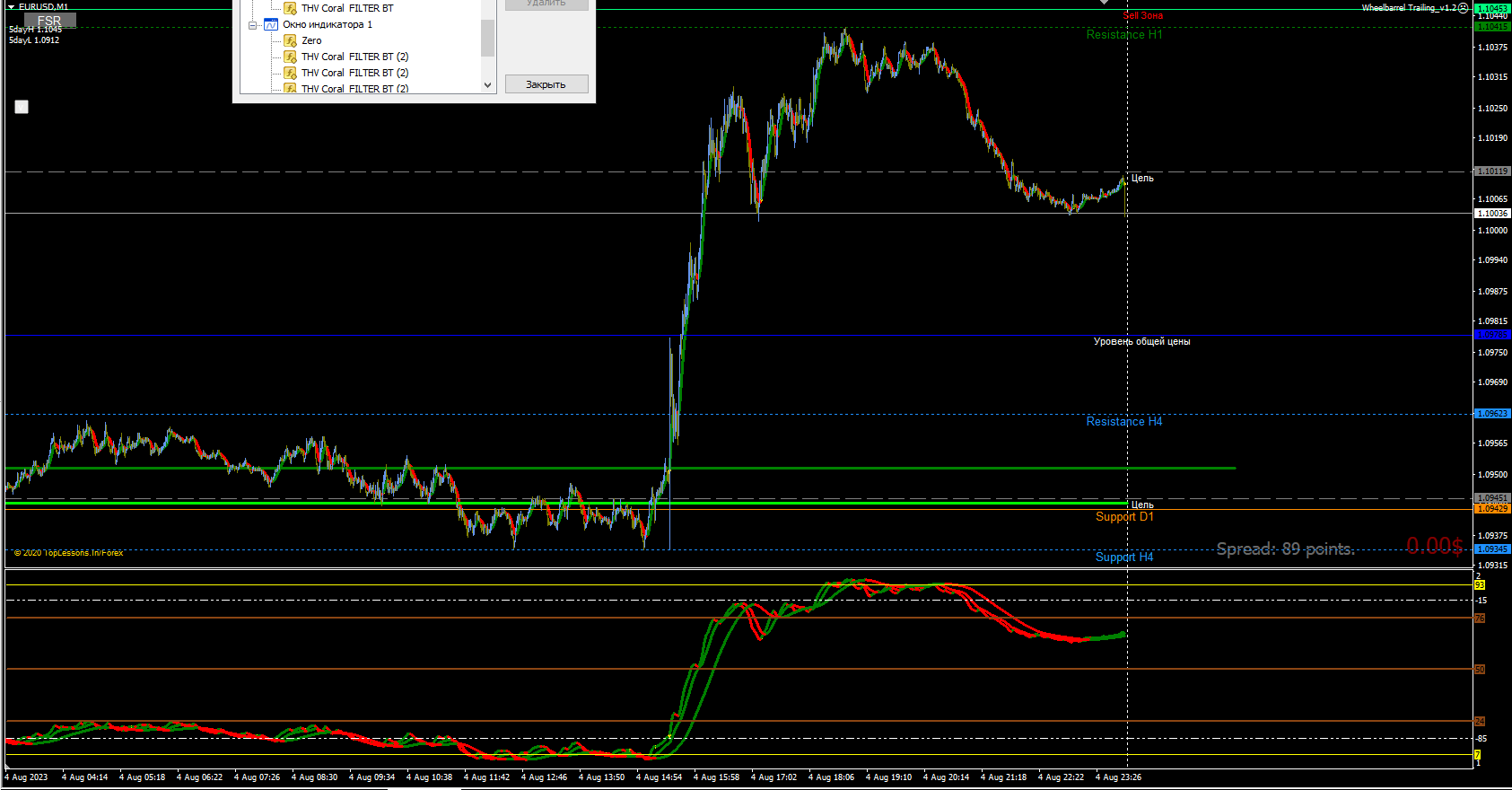Collapse the Окно индикатора 1 tree node
The width and height of the screenshot is (1512, 790).
pos(253,25)
